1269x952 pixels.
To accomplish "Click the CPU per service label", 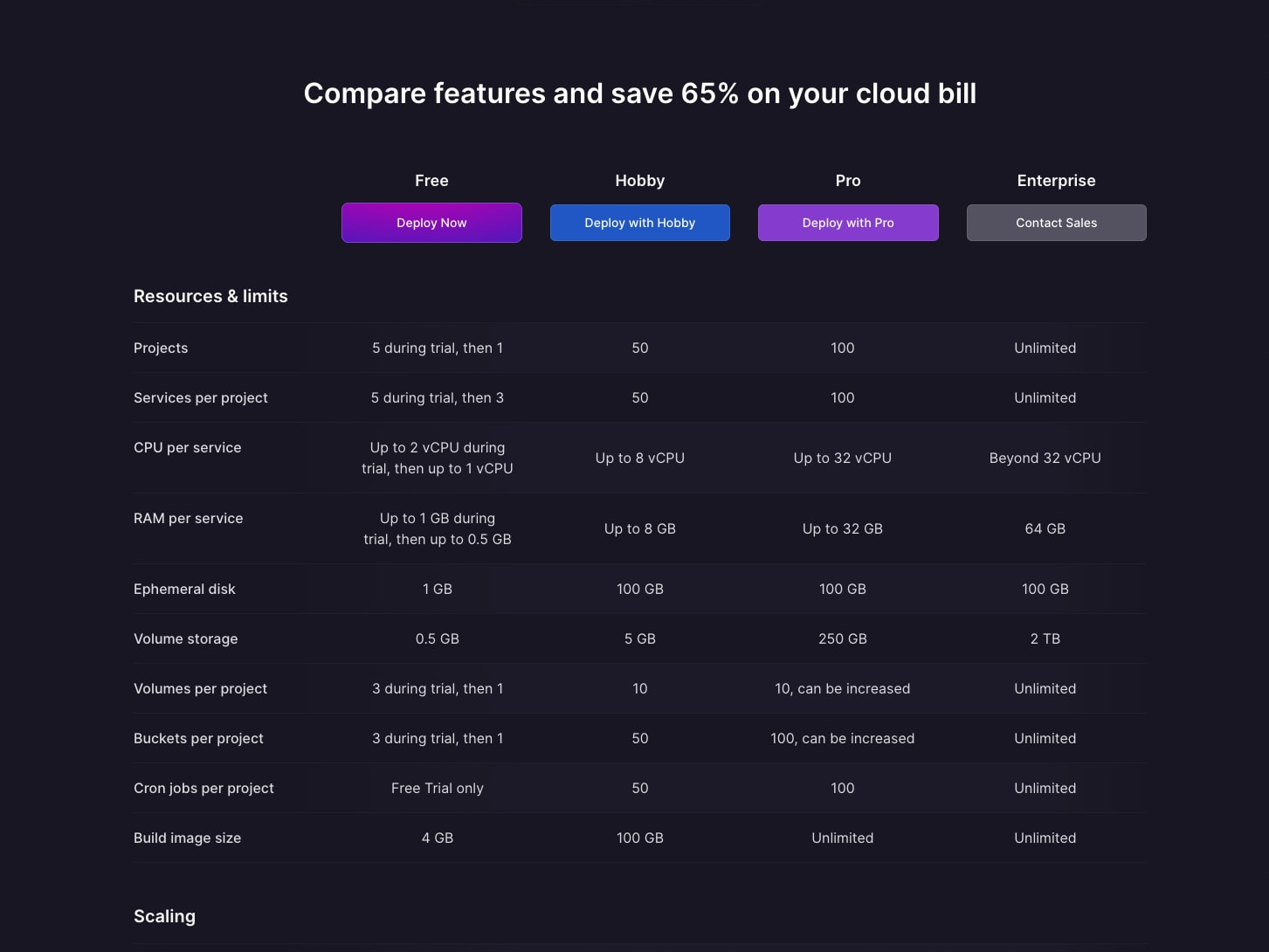I will (188, 447).
